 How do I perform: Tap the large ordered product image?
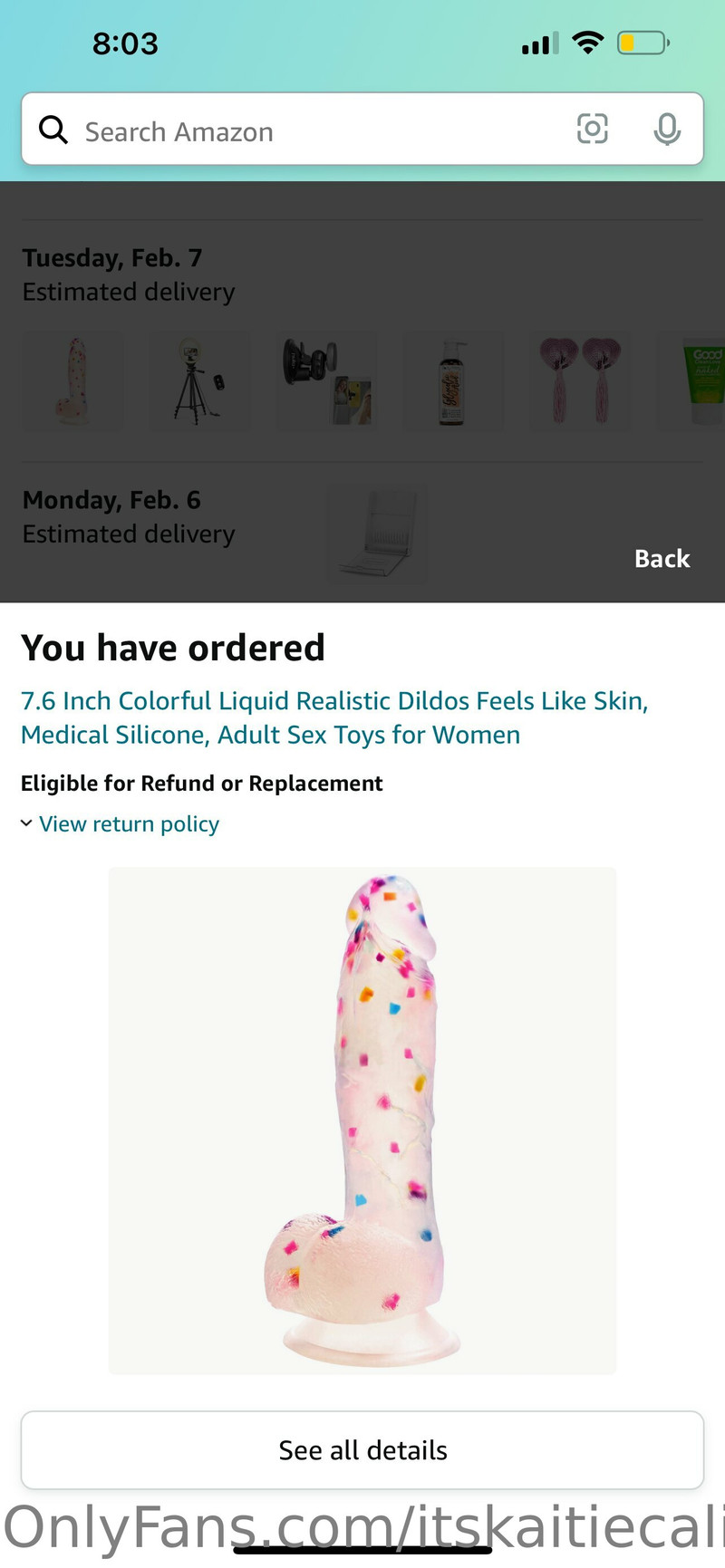click(x=362, y=1121)
